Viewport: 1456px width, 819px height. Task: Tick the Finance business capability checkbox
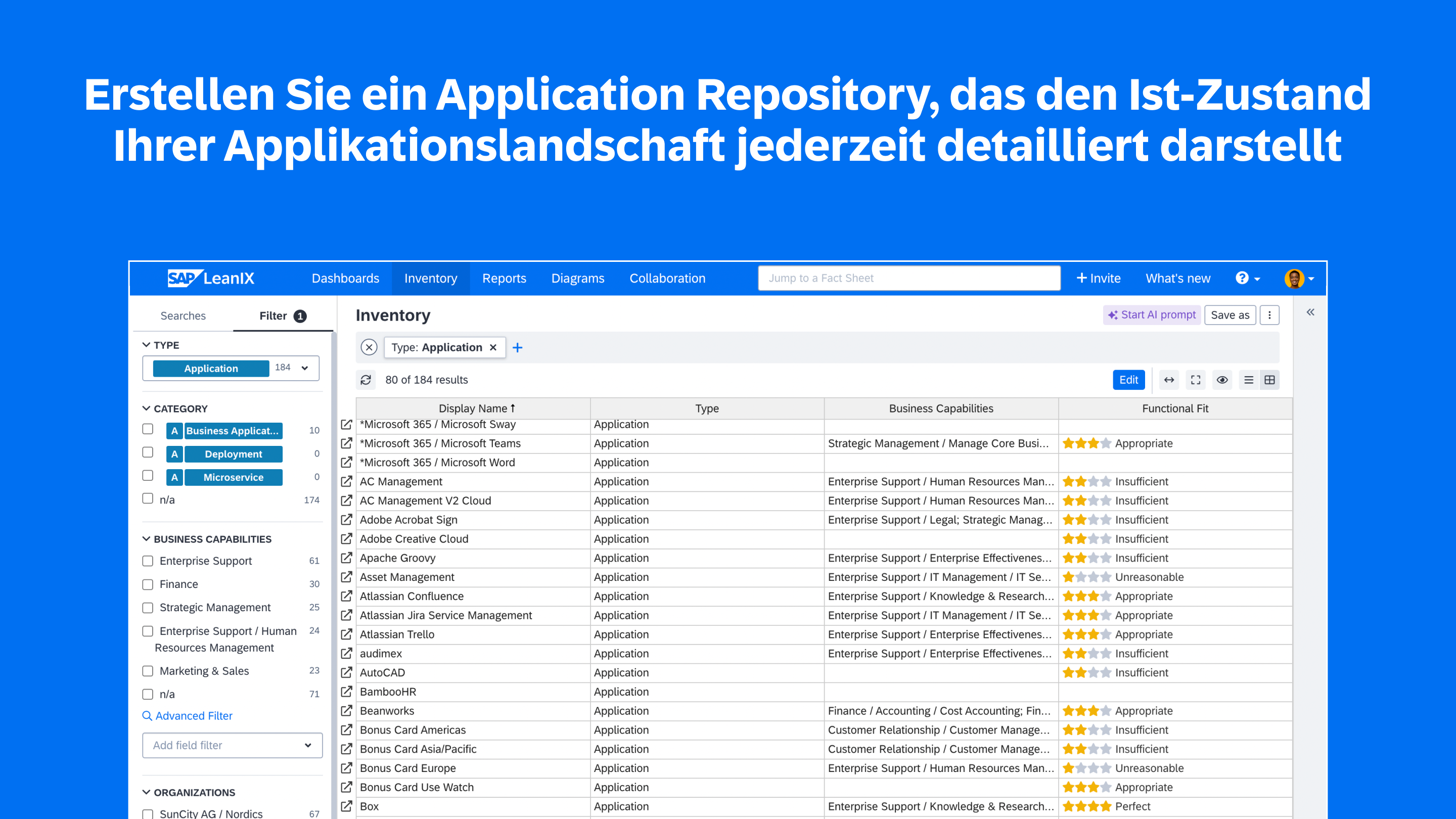pos(148,584)
